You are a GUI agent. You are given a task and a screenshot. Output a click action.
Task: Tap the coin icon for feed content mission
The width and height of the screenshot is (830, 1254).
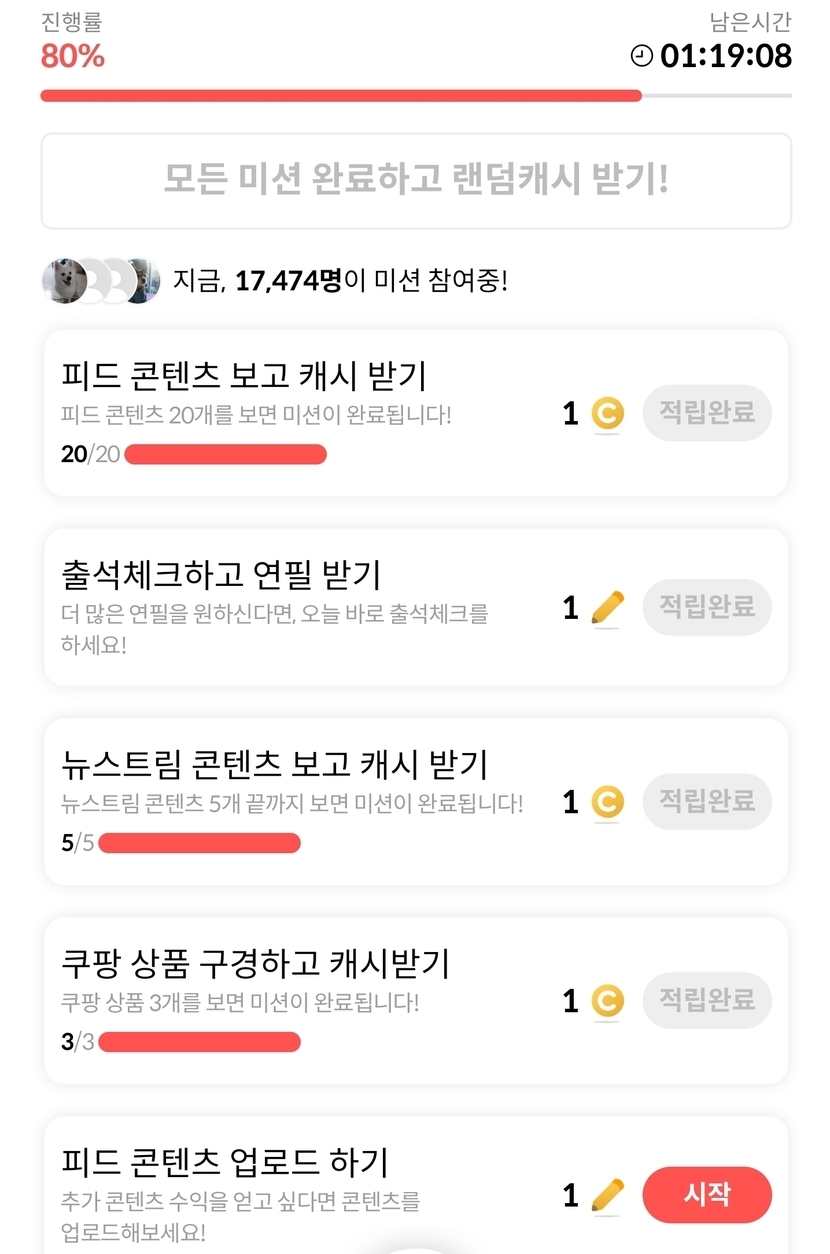[x=607, y=413]
